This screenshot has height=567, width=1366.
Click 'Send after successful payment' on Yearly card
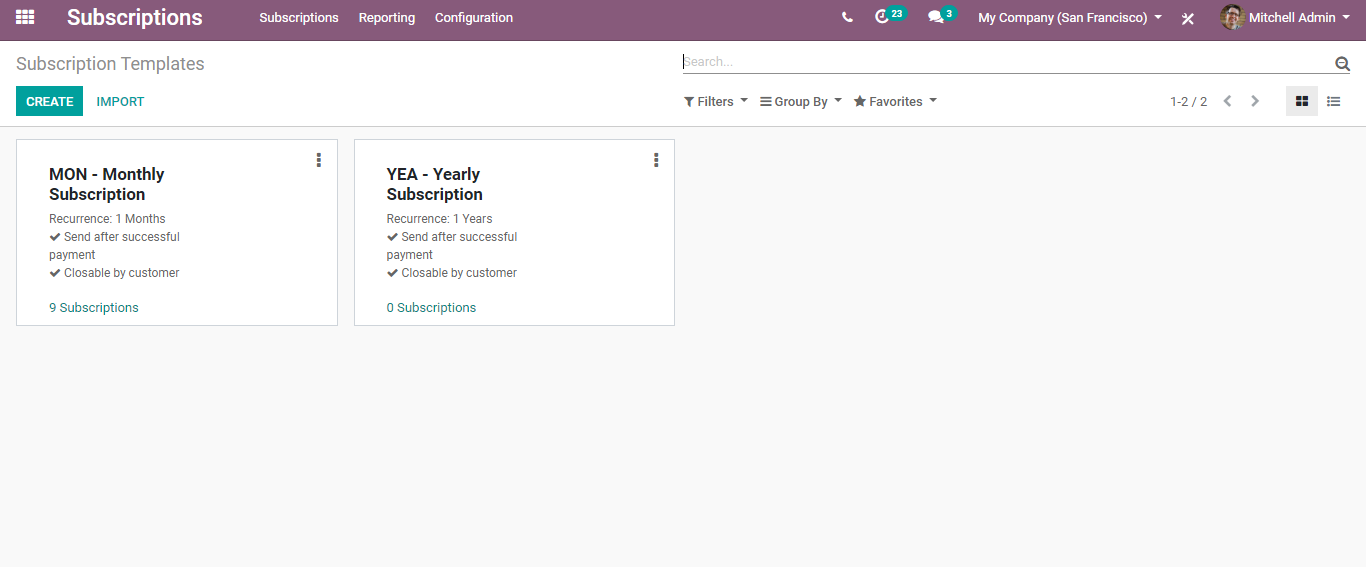tap(452, 246)
